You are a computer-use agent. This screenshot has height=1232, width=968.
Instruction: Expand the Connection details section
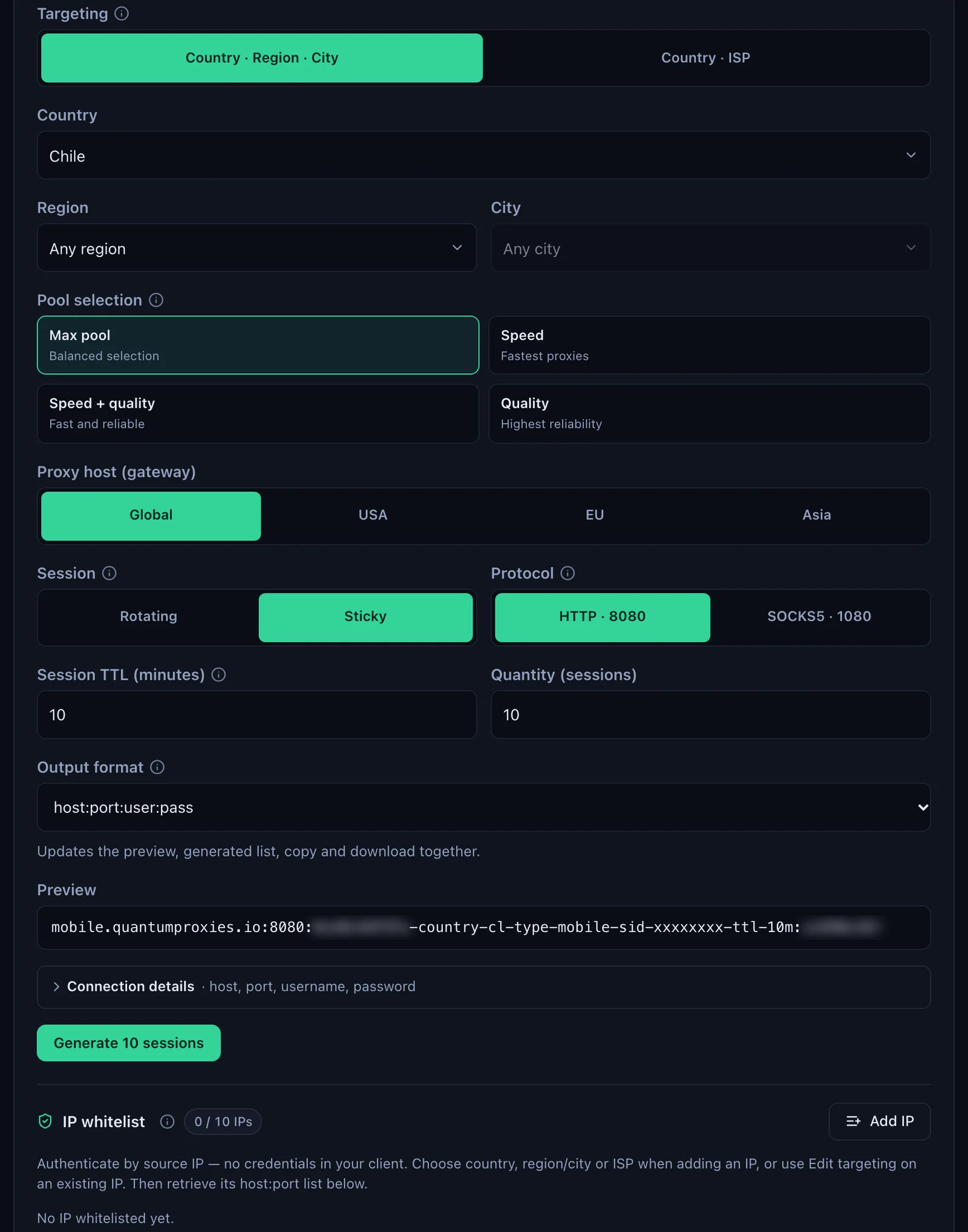(483, 986)
